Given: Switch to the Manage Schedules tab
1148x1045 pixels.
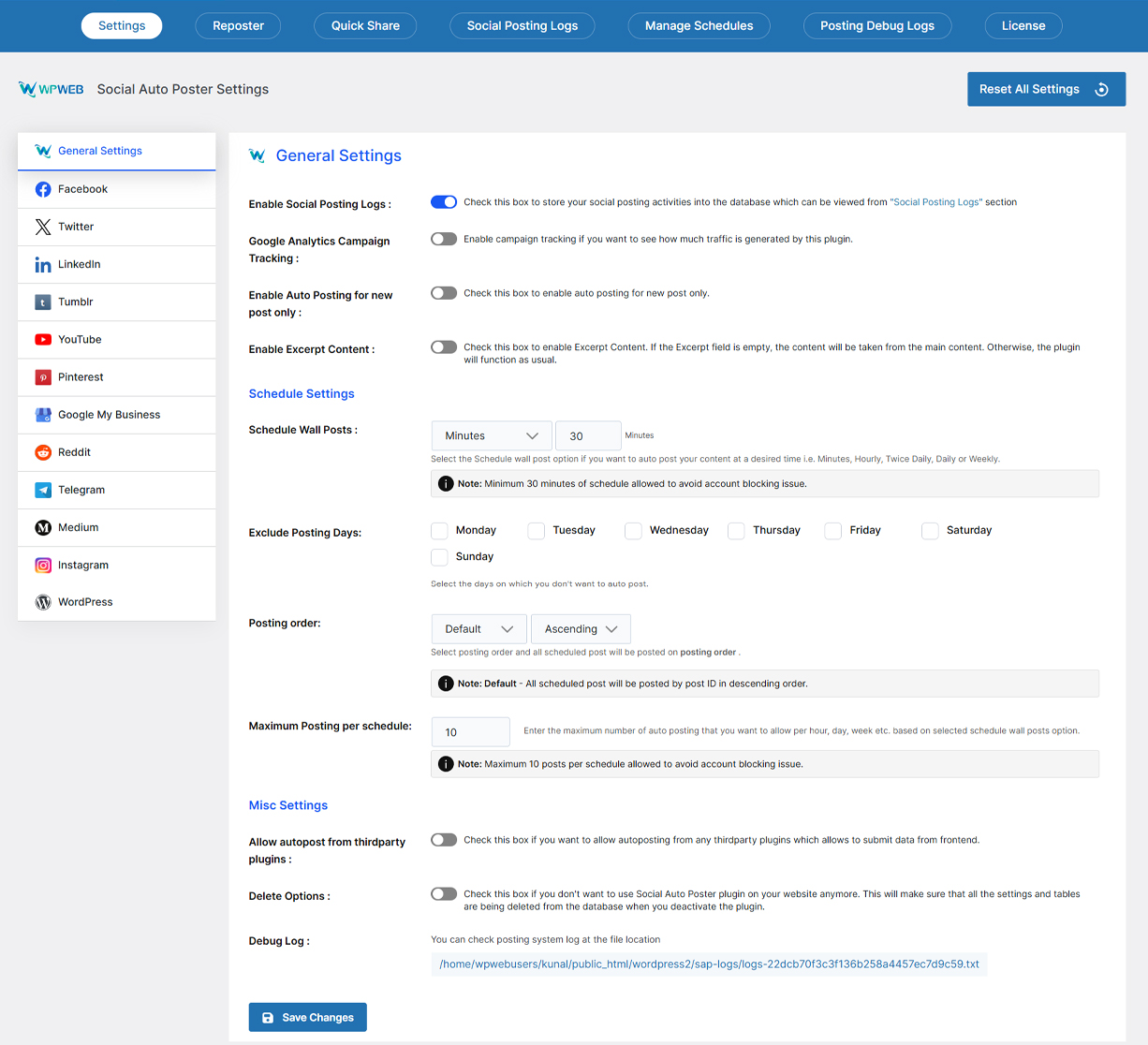Looking at the screenshot, I should [699, 26].
